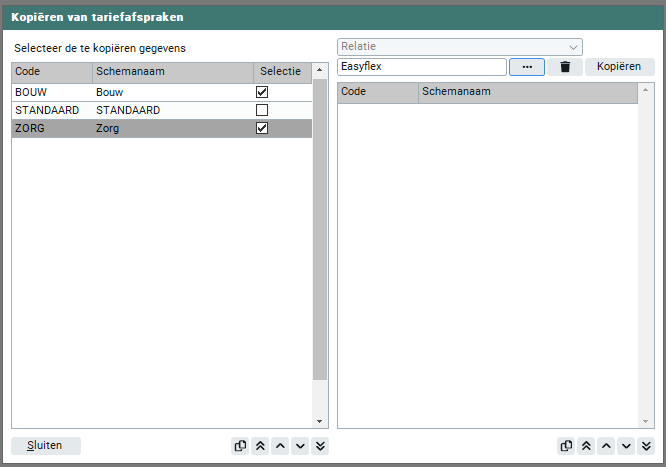666x467 pixels.
Task: Sort left table by Schemanaam header
Action: tap(172, 72)
